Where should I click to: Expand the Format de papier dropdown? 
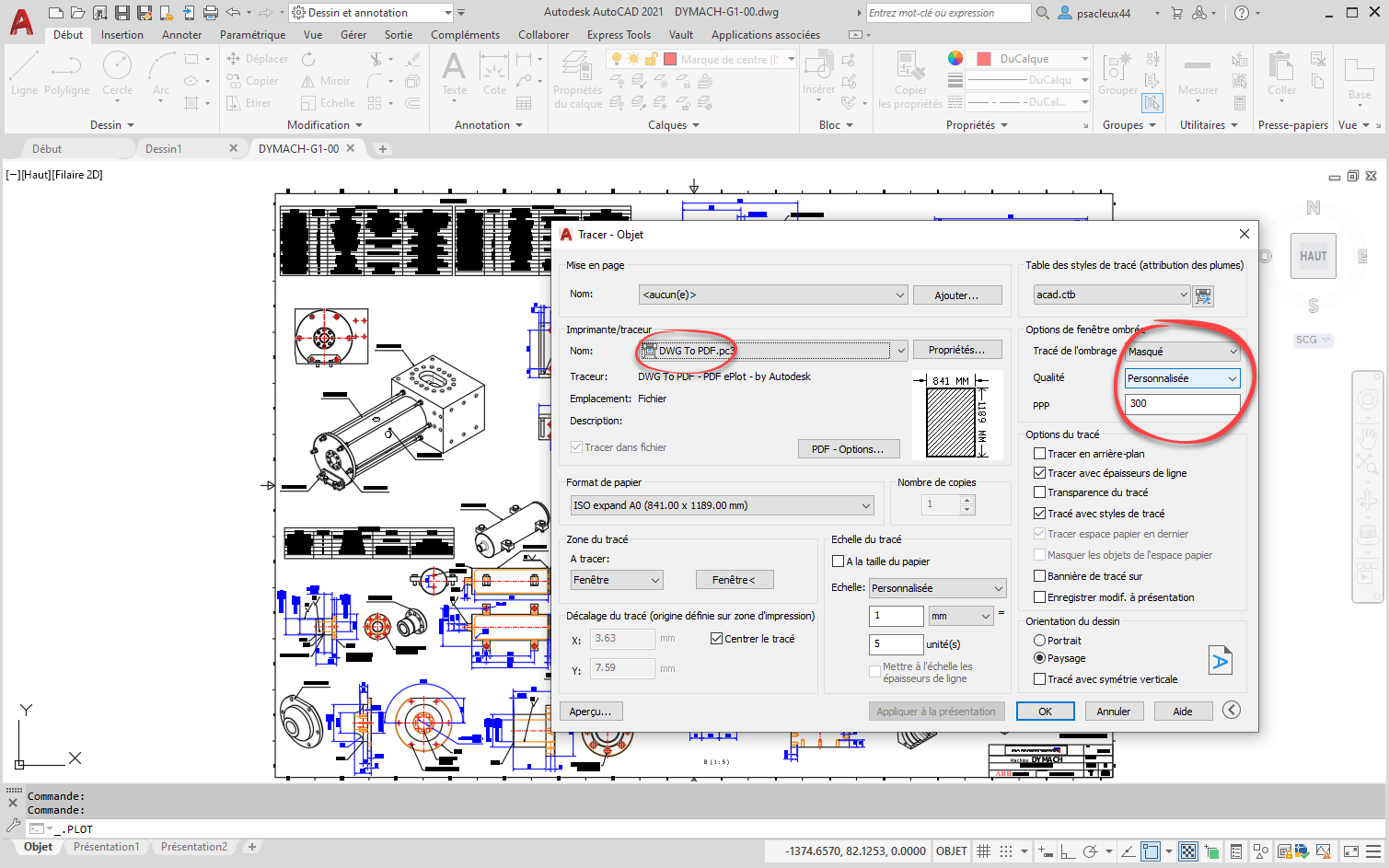tap(865, 505)
